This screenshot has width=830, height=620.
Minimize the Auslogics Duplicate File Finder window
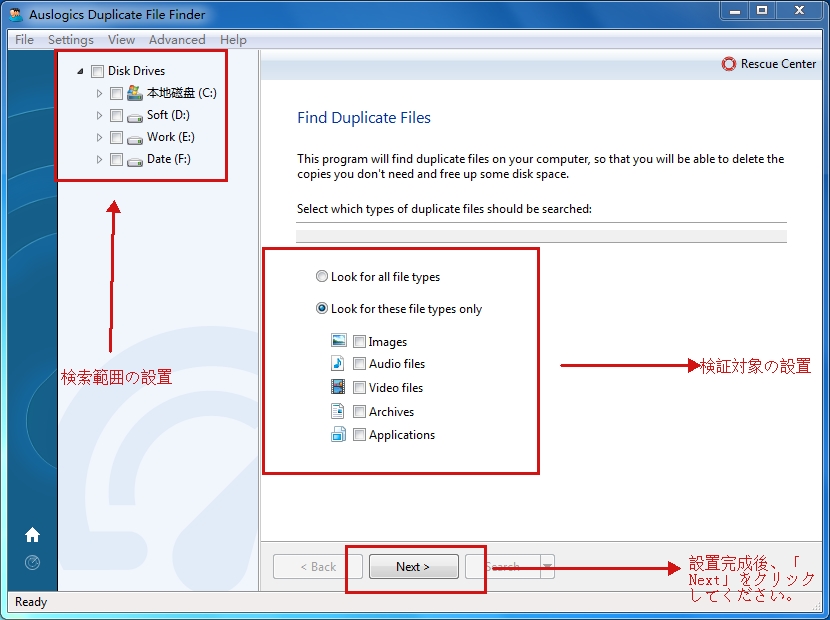tap(735, 11)
